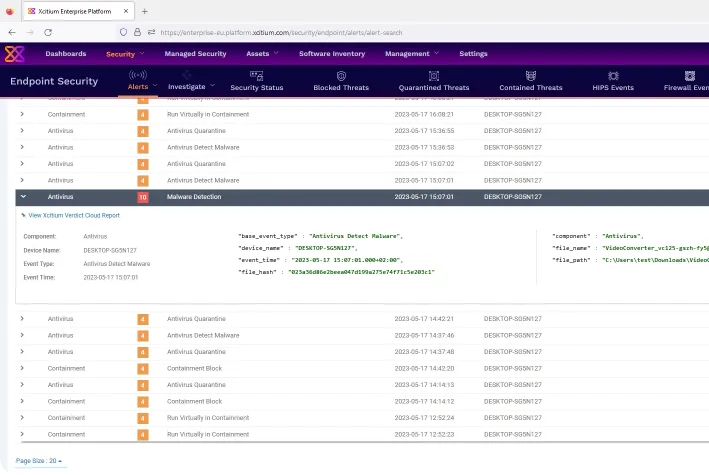Reload the page with refresh icon
Screen dimensions: 709x475
tap(48, 32)
